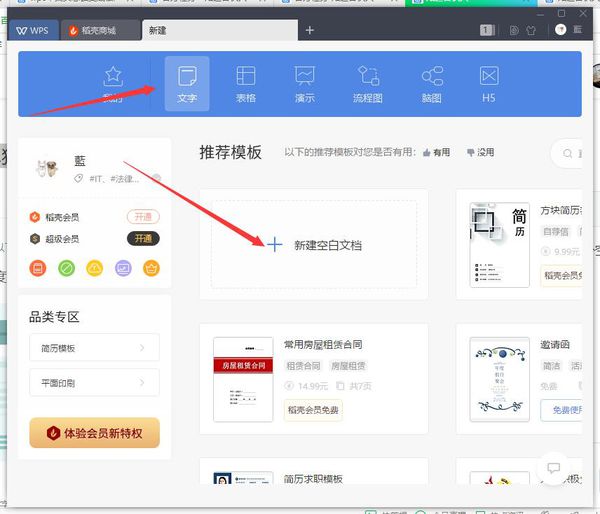Open the feedback chat bubble icon
This screenshot has height=514, width=600.
pos(553,468)
